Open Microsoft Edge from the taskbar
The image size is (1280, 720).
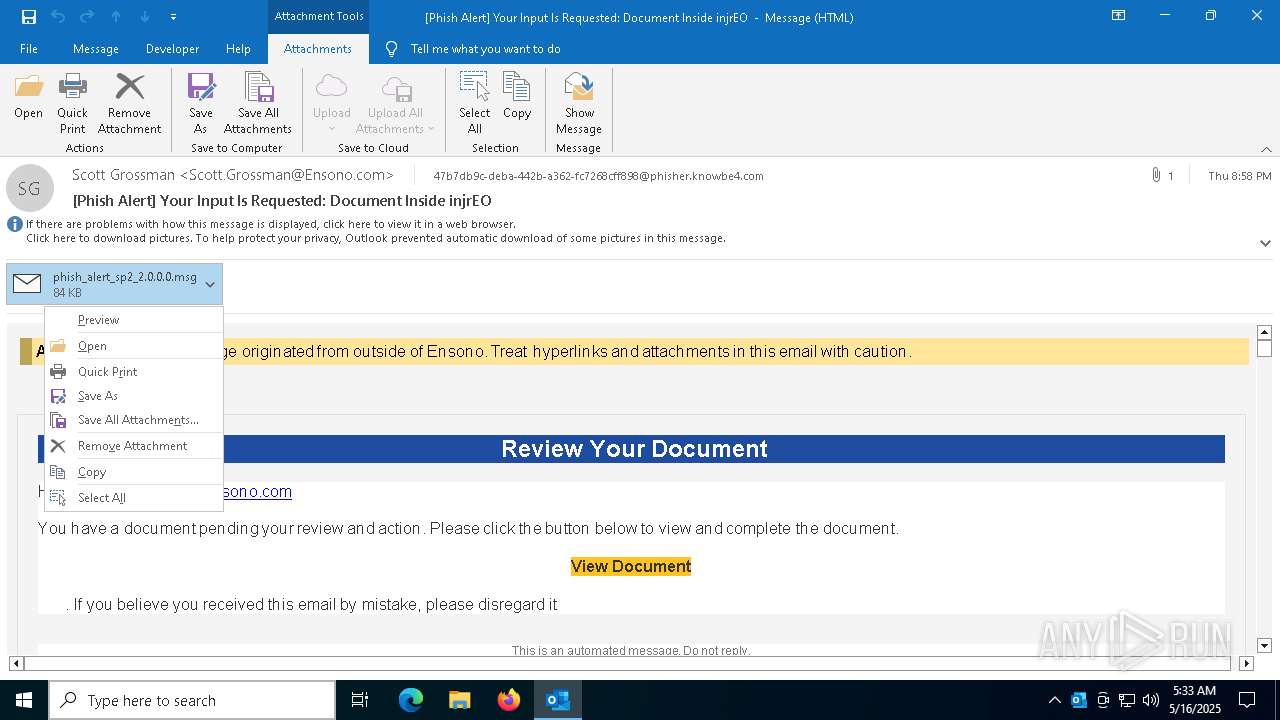click(411, 700)
